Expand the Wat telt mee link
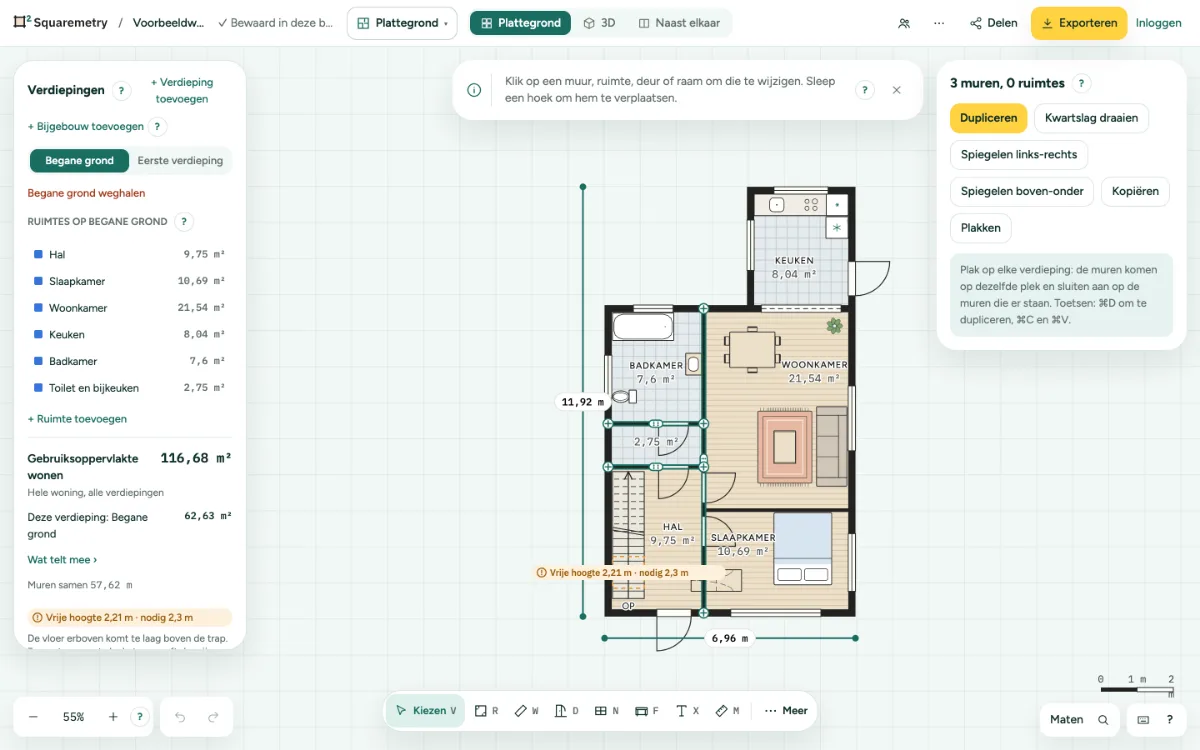Screen dimensions: 1200x750 tap(62, 560)
